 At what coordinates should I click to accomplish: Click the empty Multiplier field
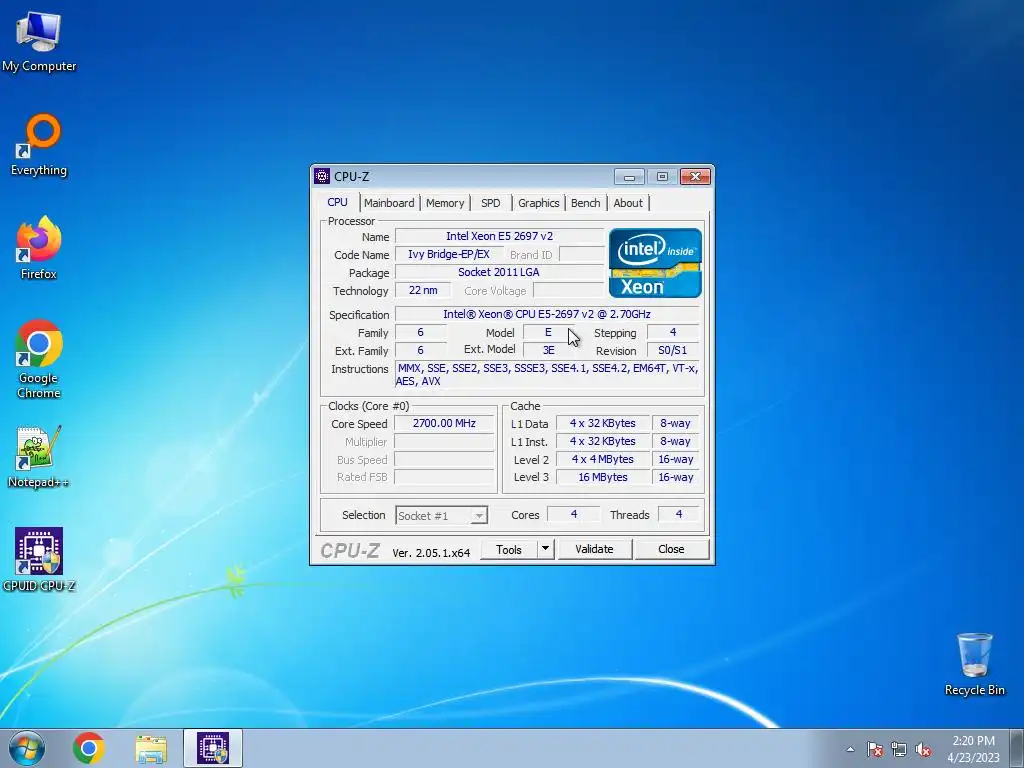[x=444, y=442]
